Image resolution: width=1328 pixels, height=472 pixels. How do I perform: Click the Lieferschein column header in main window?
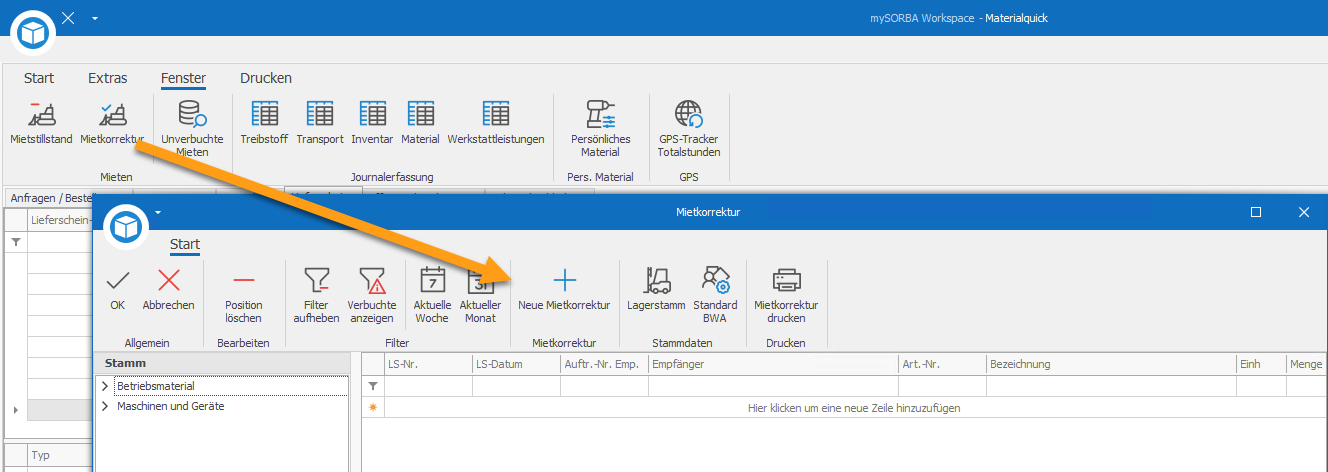[61, 220]
